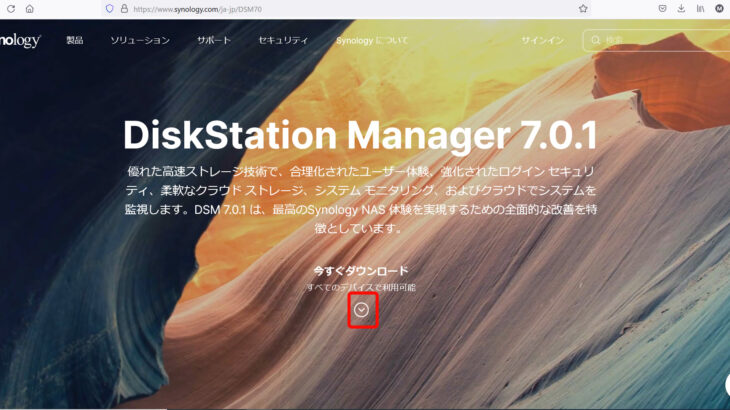Click the profile account avatar icon

click(x=719, y=8)
